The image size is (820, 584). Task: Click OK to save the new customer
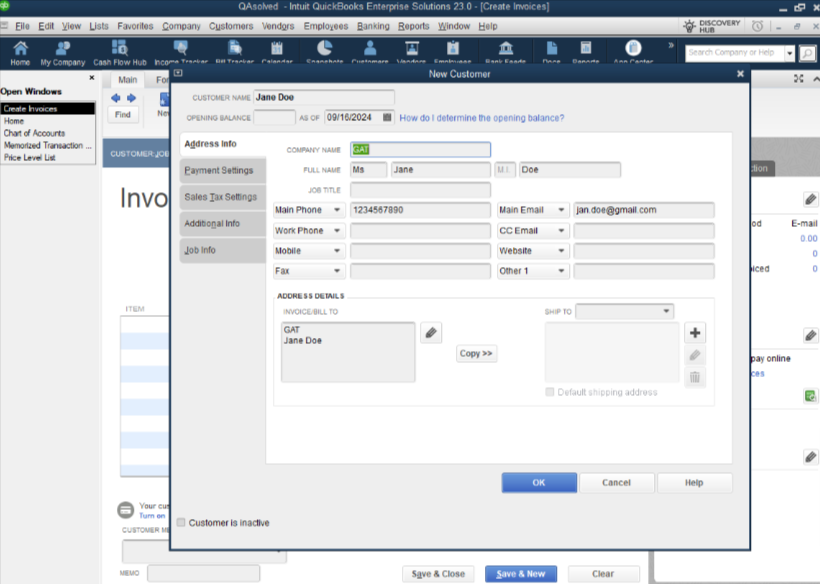[x=539, y=482]
